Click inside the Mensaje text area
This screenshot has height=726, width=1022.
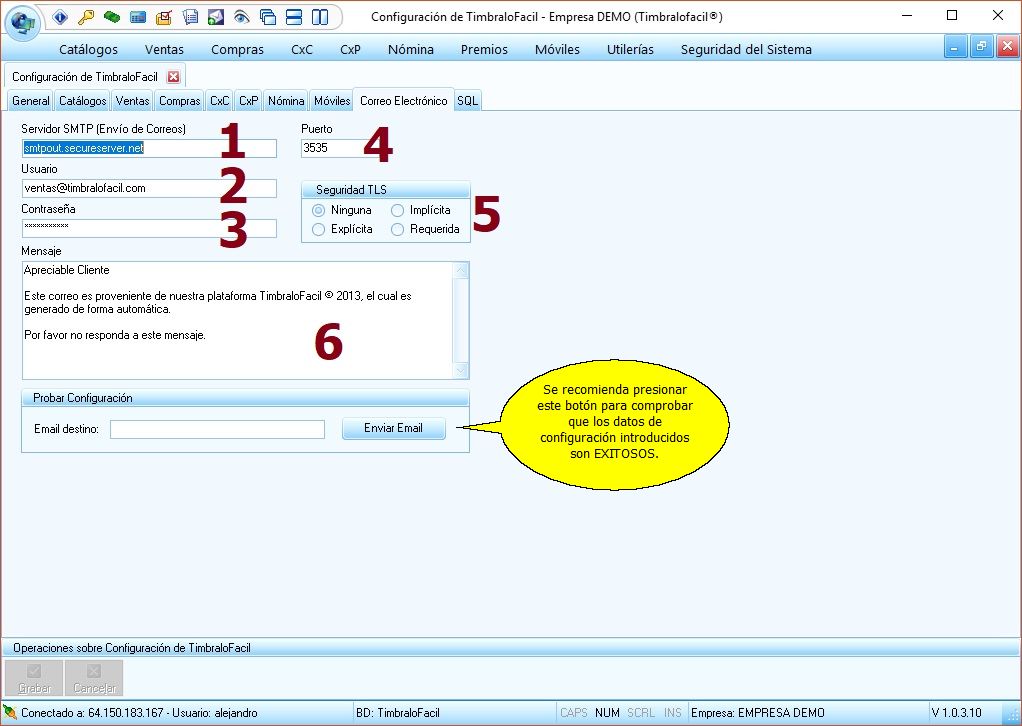click(238, 321)
